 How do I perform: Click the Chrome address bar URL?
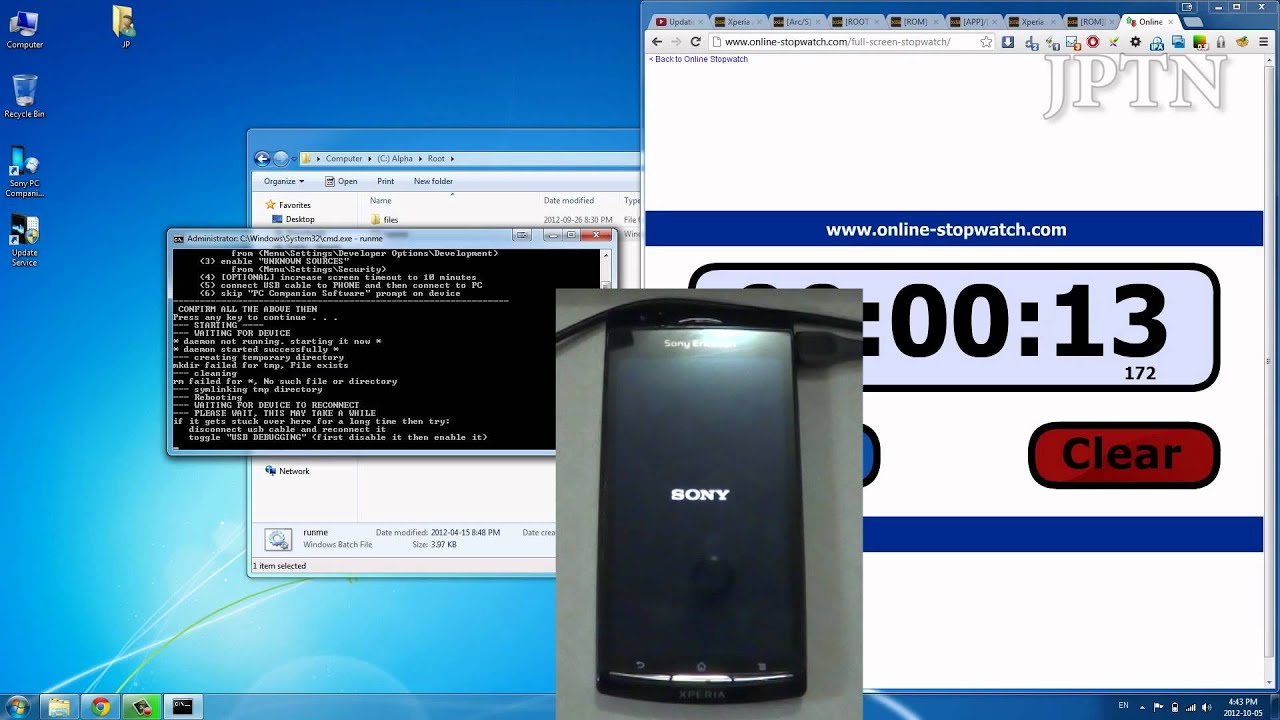coord(838,42)
